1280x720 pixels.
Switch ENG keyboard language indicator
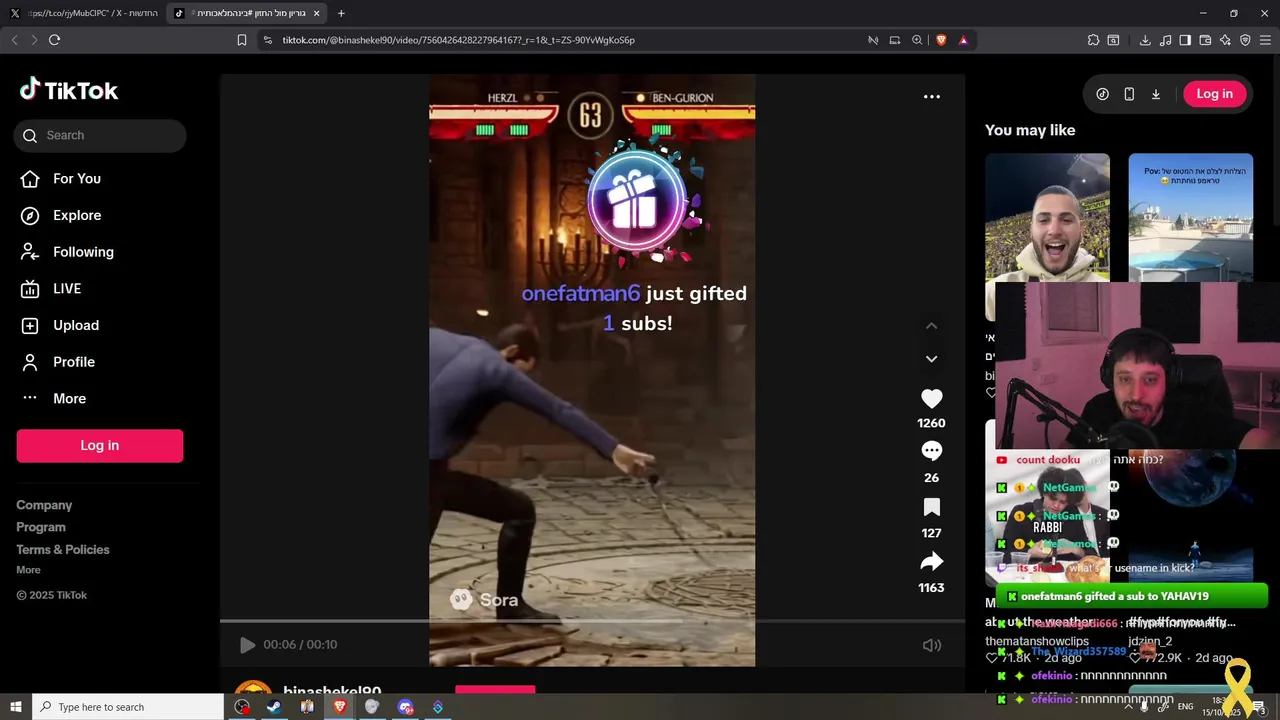pos(1185,706)
